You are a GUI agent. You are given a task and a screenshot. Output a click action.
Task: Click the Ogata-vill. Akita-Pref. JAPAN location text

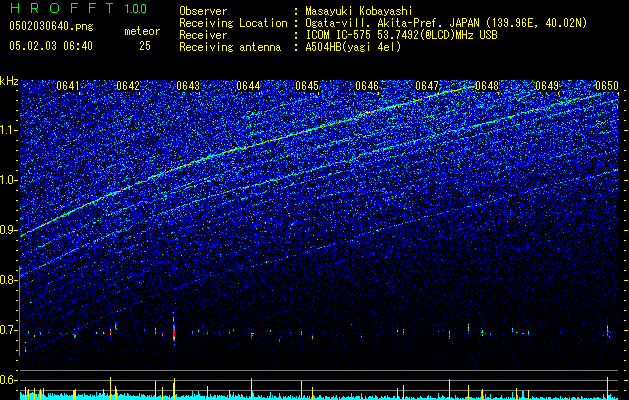[446, 23]
